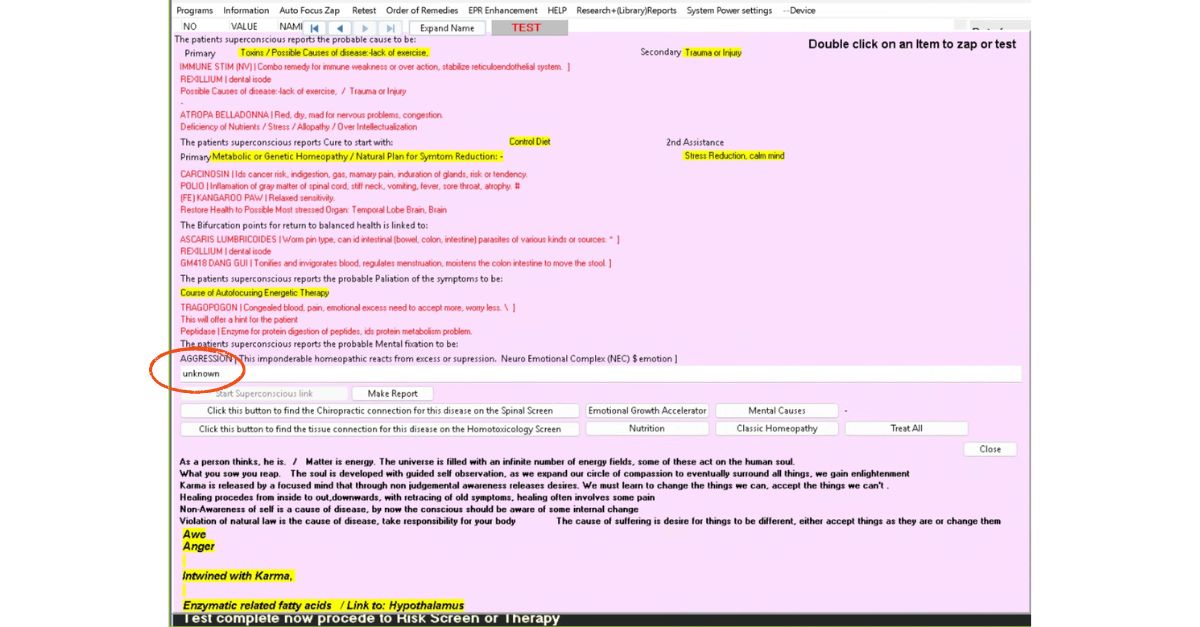
Task: Click the text field containing 'unknown'
Action: click(600, 374)
